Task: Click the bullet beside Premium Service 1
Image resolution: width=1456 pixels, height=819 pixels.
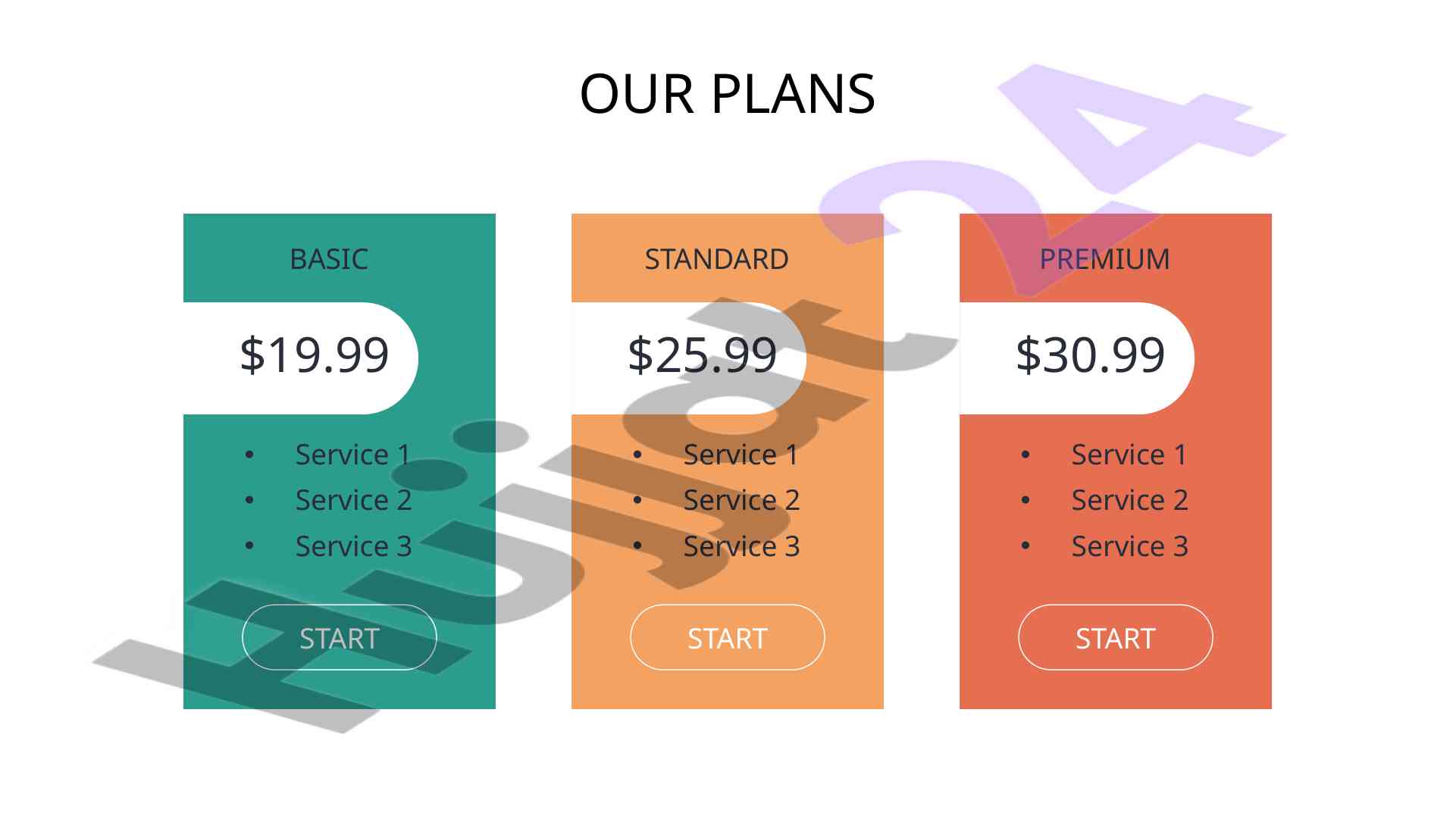Action: [1025, 455]
